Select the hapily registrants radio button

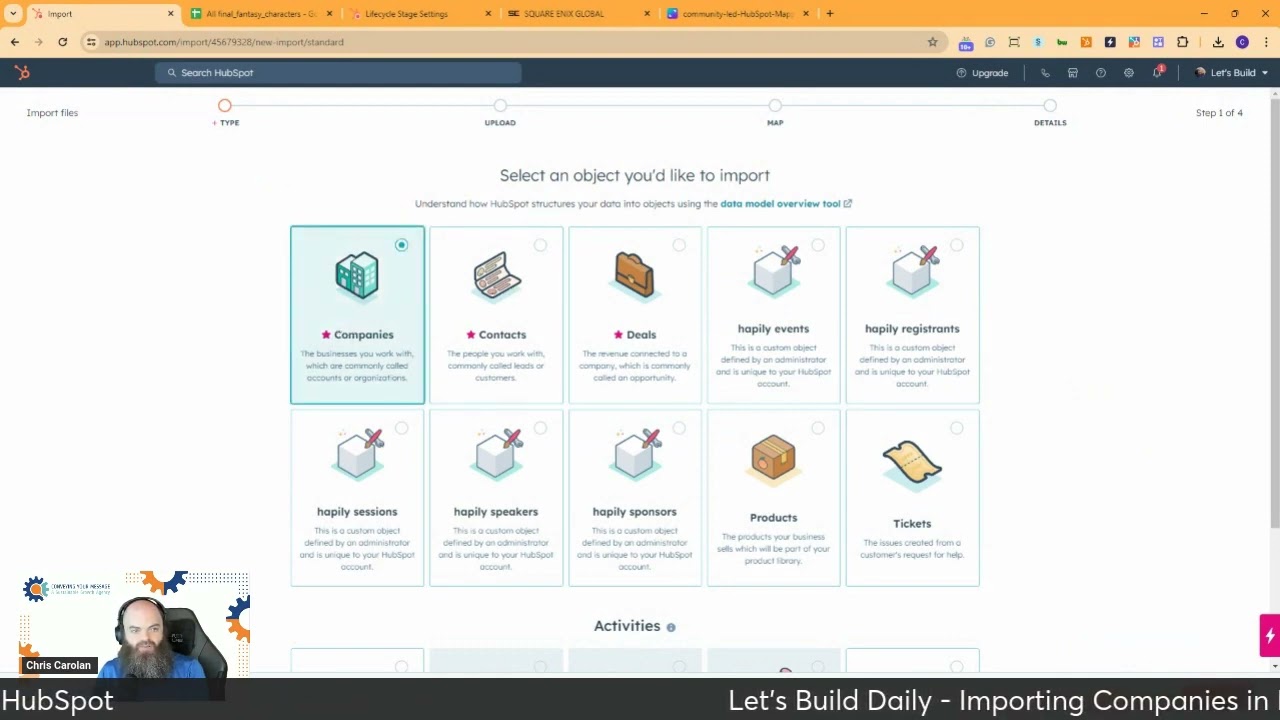pos(957,245)
